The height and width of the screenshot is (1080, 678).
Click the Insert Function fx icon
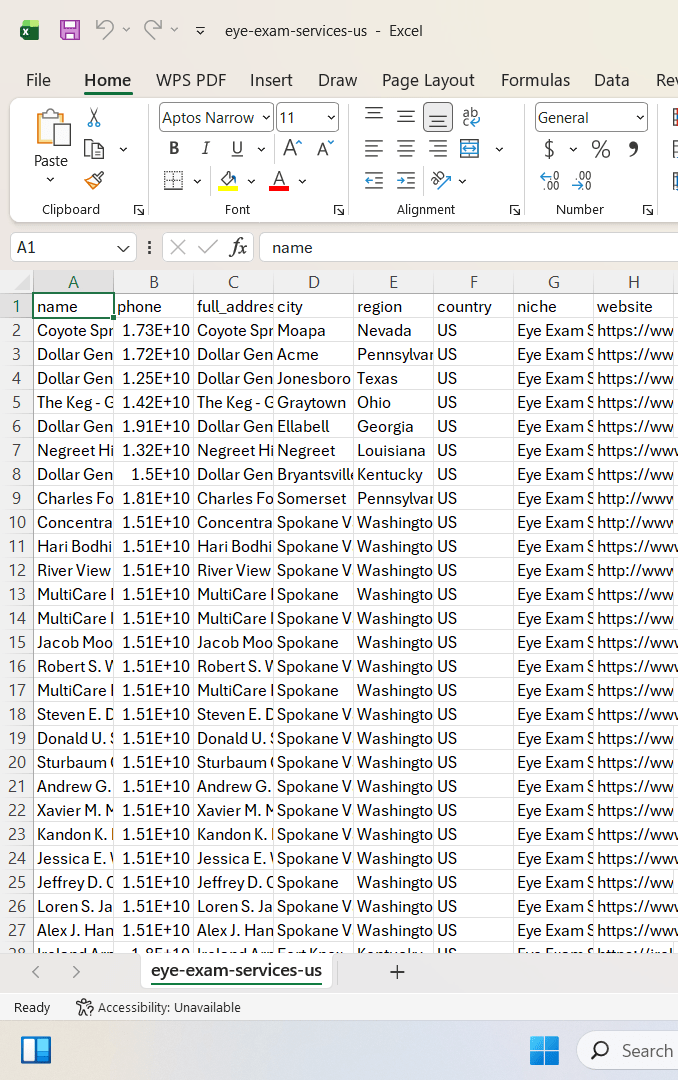click(x=238, y=247)
